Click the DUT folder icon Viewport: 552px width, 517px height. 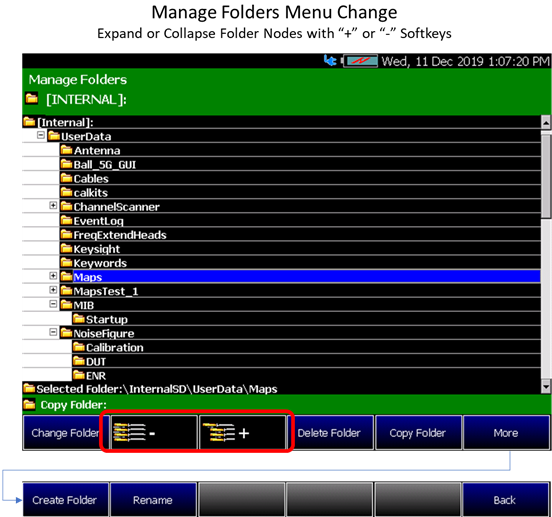(x=79, y=361)
